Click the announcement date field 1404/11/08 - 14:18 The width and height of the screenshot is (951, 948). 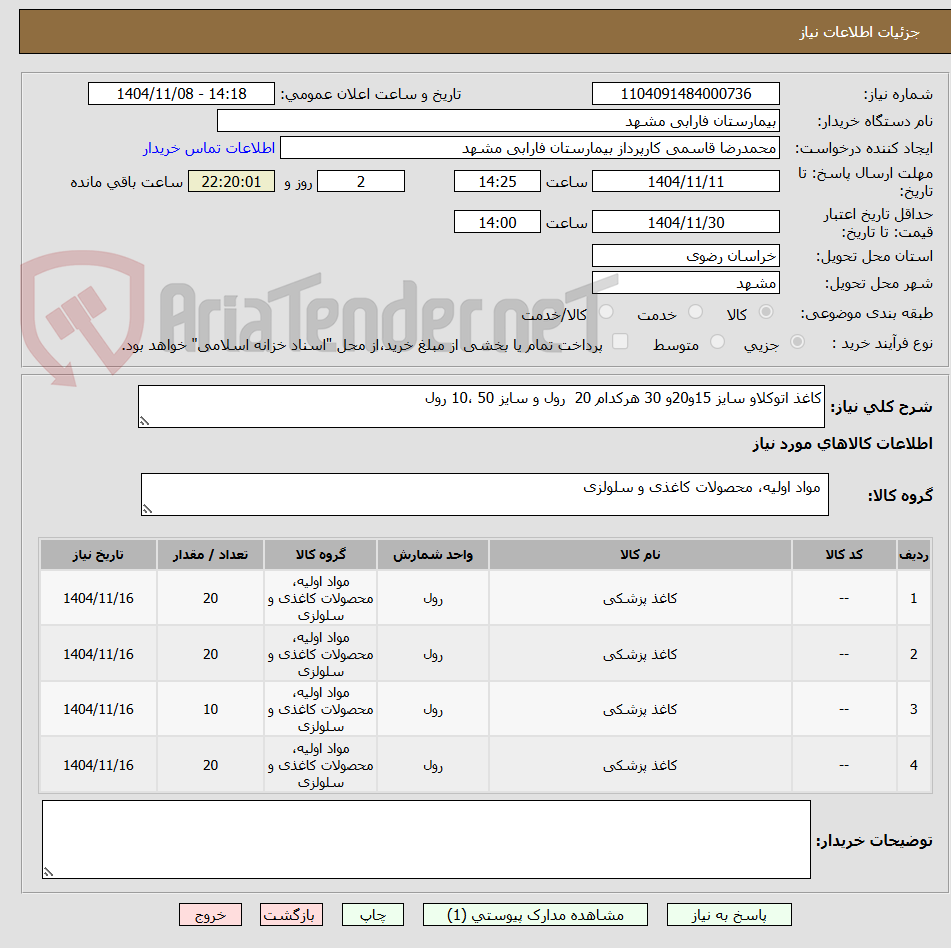click(x=181, y=94)
